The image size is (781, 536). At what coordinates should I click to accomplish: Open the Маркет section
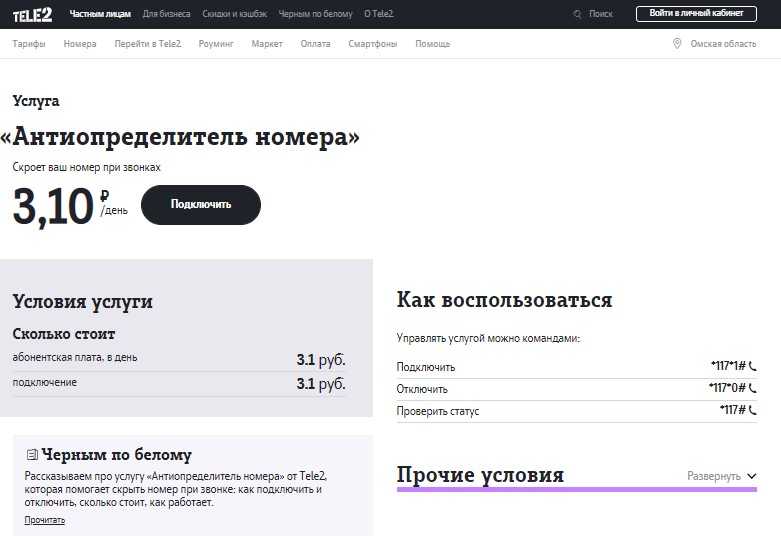coord(267,44)
